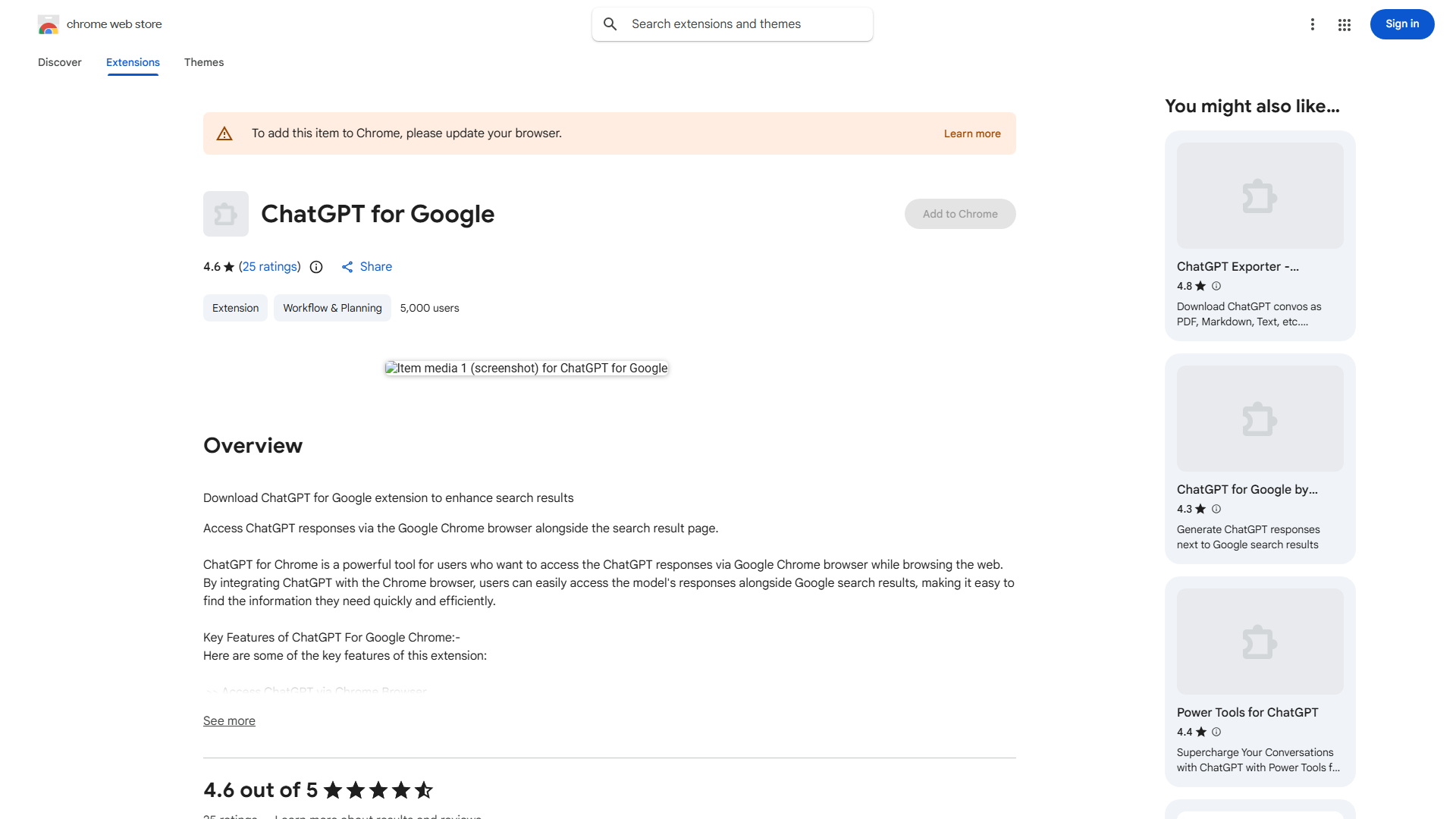Click the Sign in button
1456x819 pixels.
coord(1401,24)
